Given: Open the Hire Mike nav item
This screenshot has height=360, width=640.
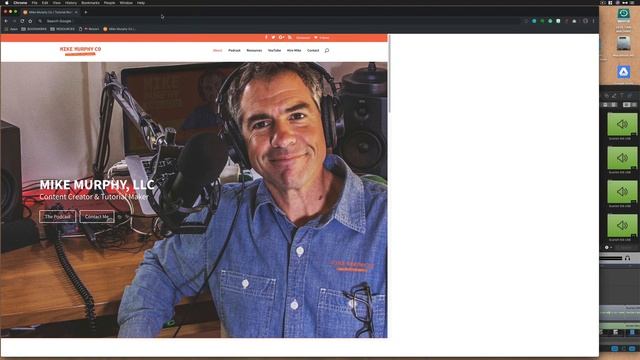Looking at the screenshot, I should [294, 50].
